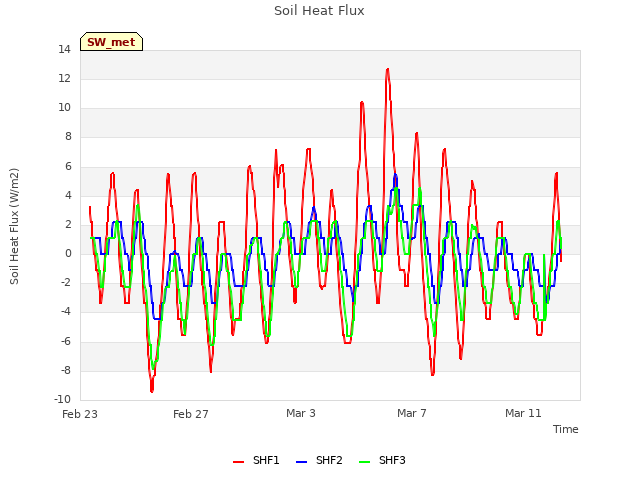This screenshot has height=480, width=640.
Task: Click the red SHF1 legend line swatch
Action: pyautogui.click(x=238, y=462)
